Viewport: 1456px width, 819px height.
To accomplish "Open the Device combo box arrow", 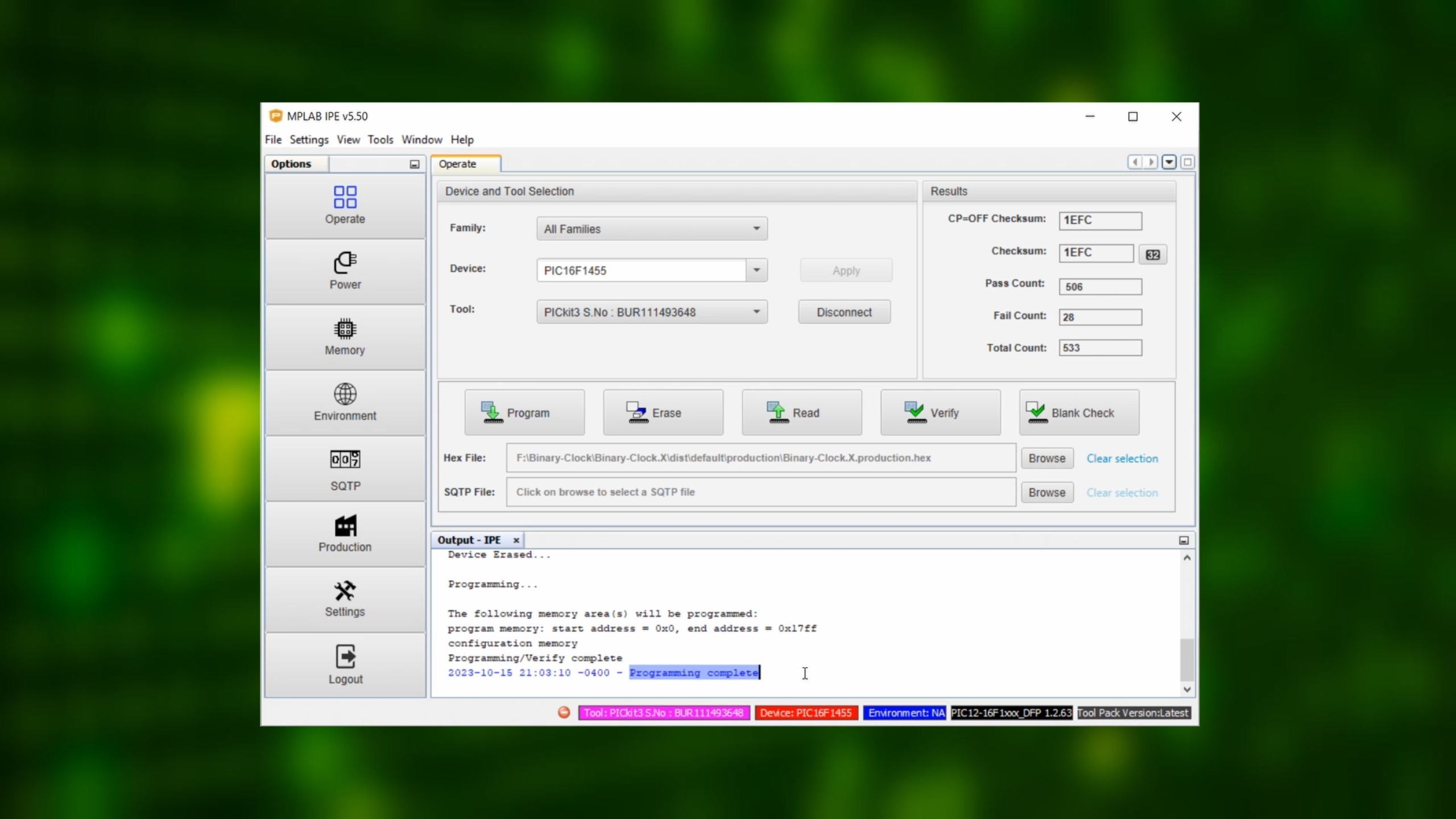I will pos(756,270).
